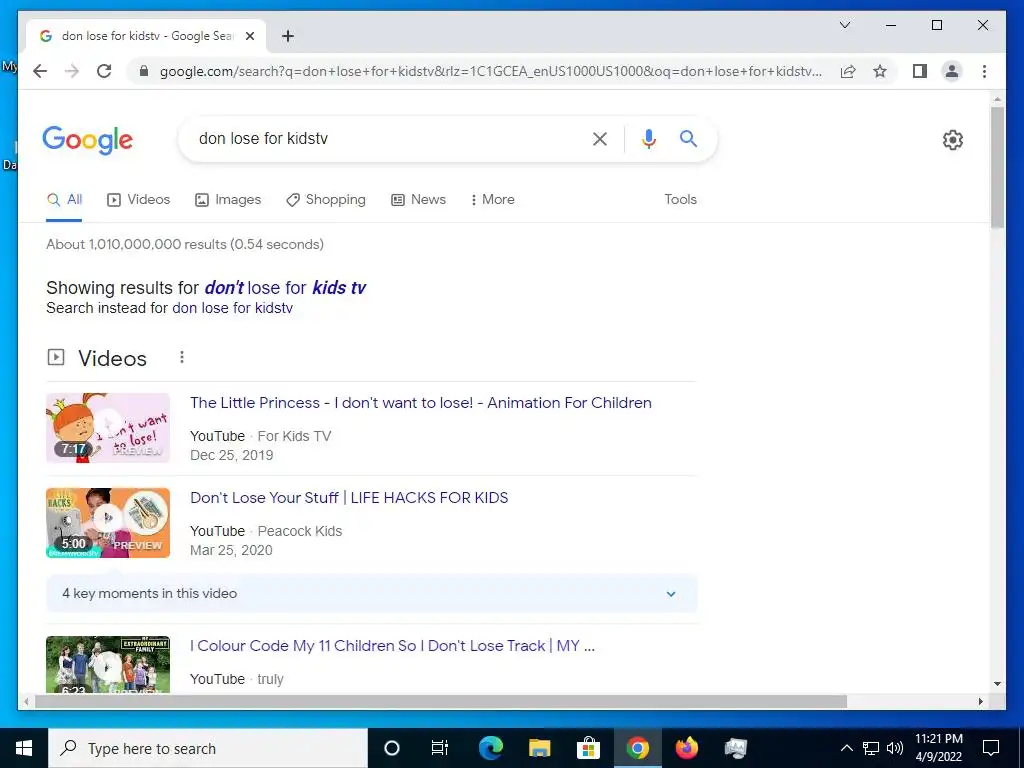The height and width of the screenshot is (768, 1024).
Task: Click the padlock site info icon
Action: click(x=144, y=71)
